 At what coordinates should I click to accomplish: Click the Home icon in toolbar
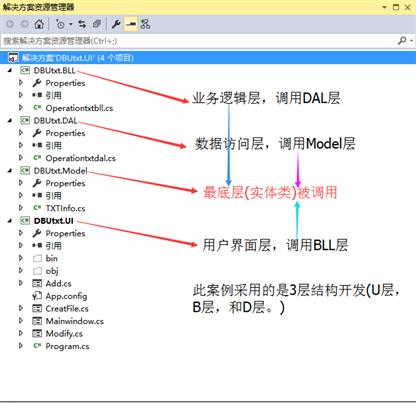tap(39, 24)
